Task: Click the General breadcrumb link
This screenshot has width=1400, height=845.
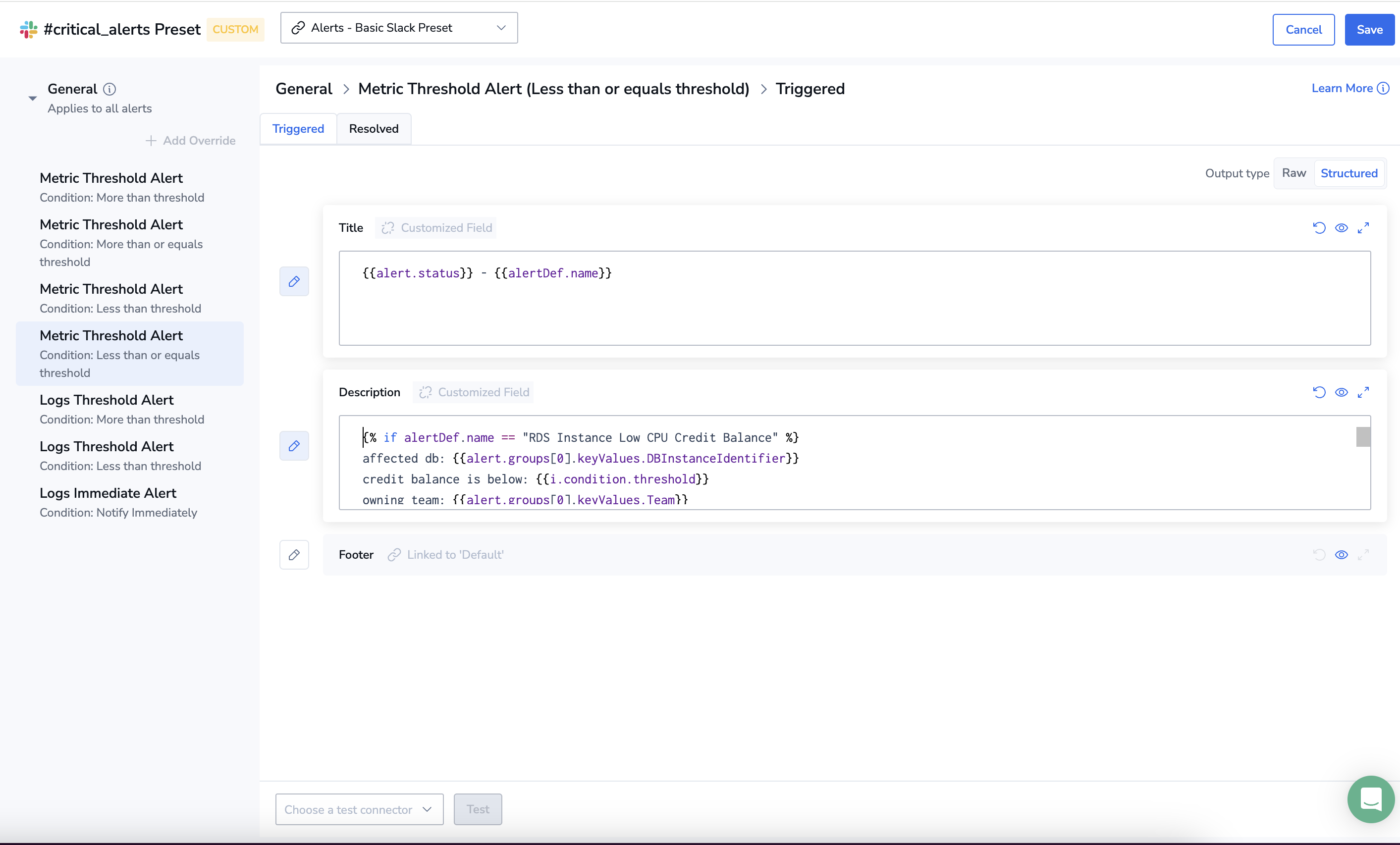Action: tap(304, 89)
